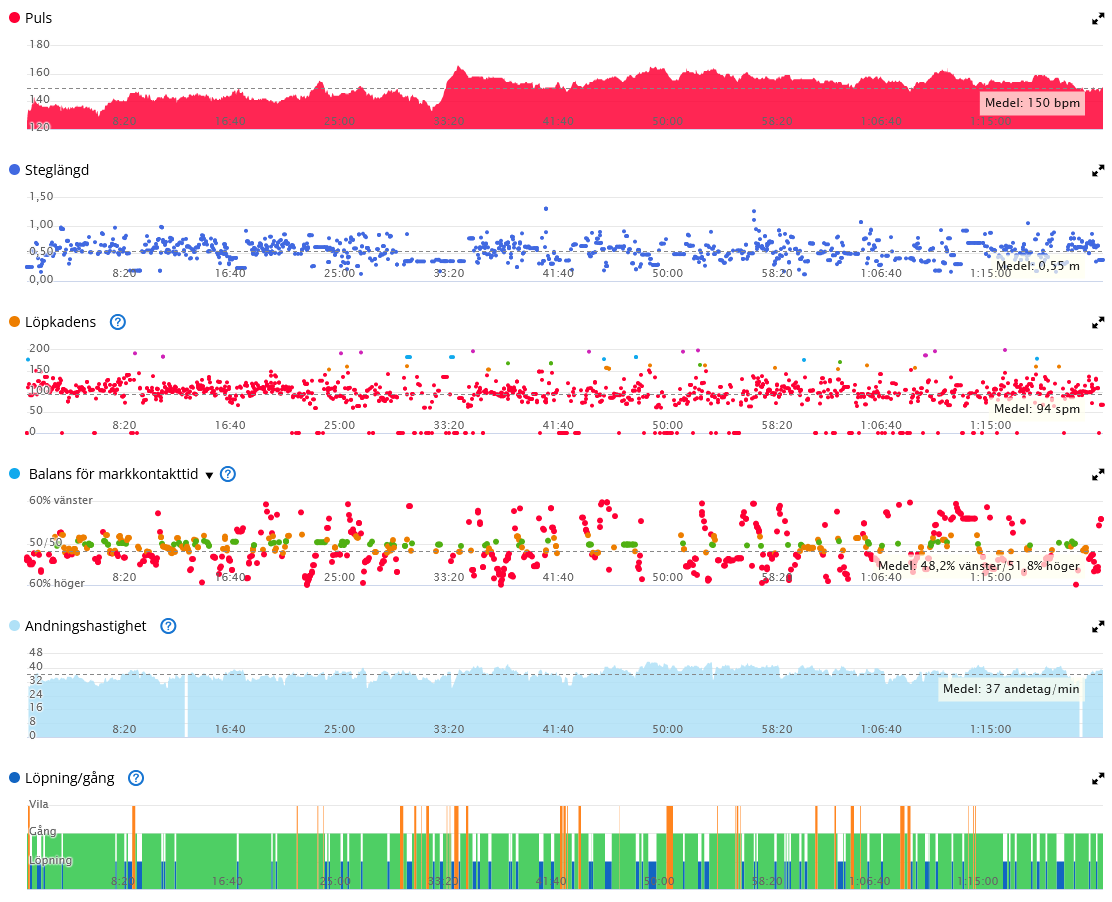
Task: Expand the Balans för markkontakttid chart
Action: pos(1098,474)
